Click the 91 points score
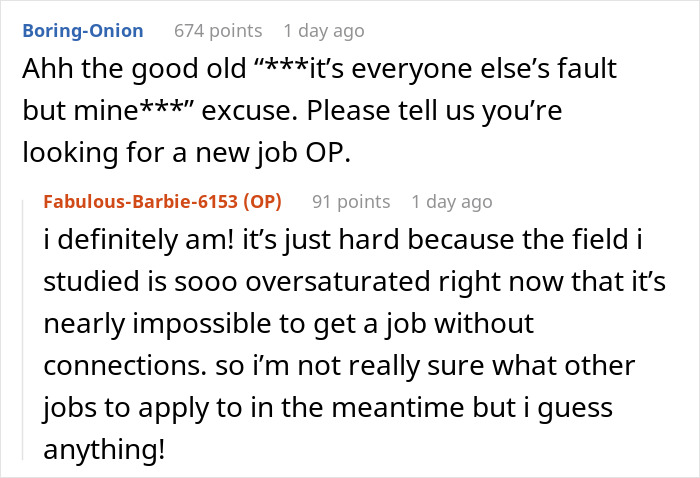 click(351, 201)
